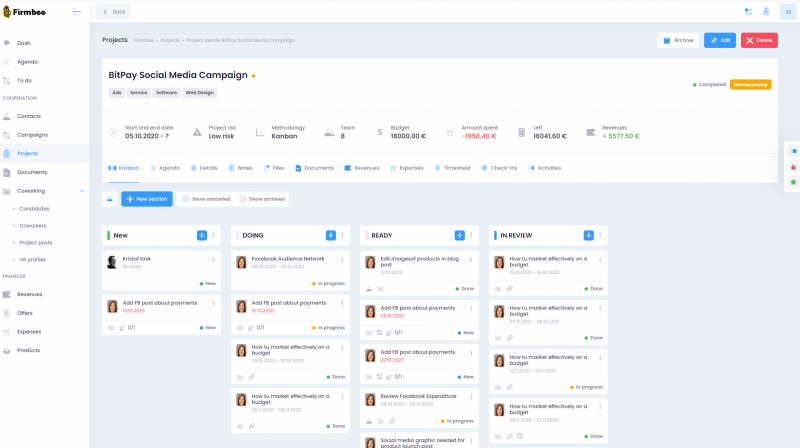Click the Ads tag
Screen dimensions: 800x448
(x=117, y=93)
